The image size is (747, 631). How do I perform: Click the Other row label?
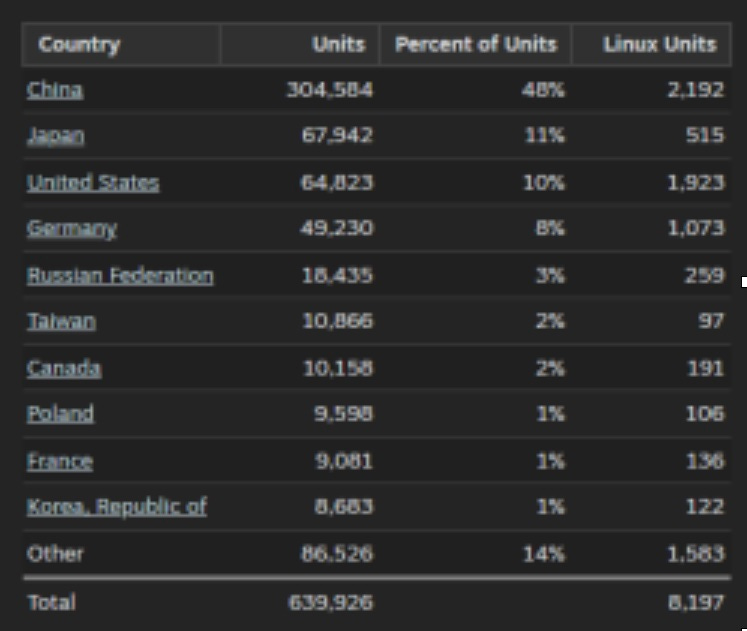point(55,553)
